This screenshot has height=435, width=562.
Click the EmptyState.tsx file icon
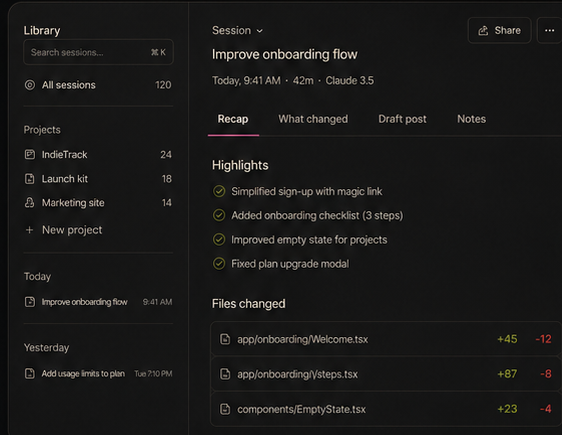tap(225, 409)
